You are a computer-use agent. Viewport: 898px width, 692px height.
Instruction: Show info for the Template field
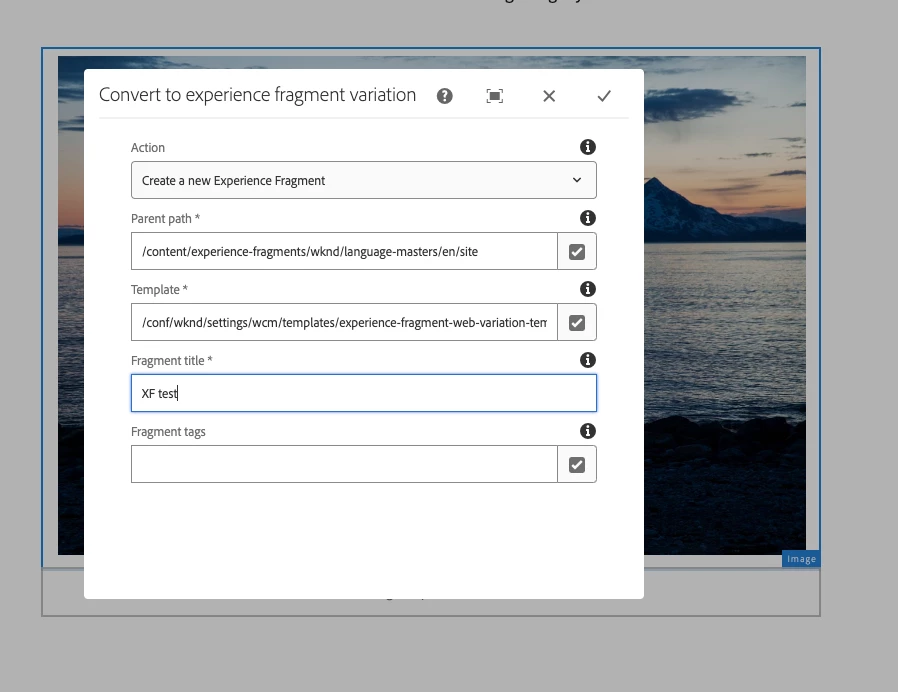588,289
